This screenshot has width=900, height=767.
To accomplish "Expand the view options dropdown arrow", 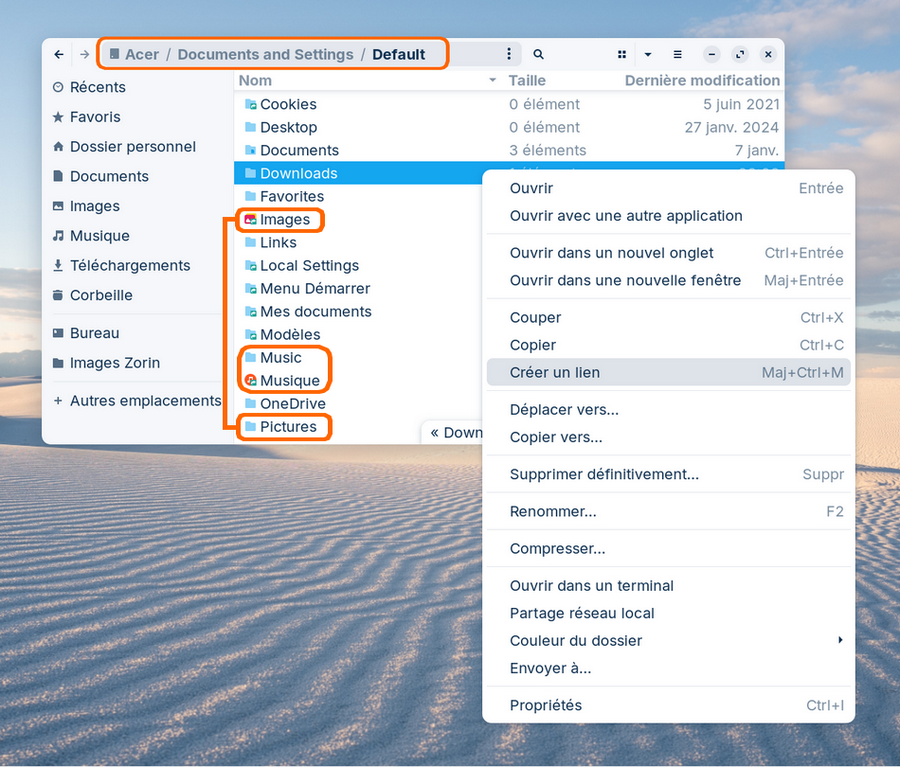I will (x=648, y=54).
